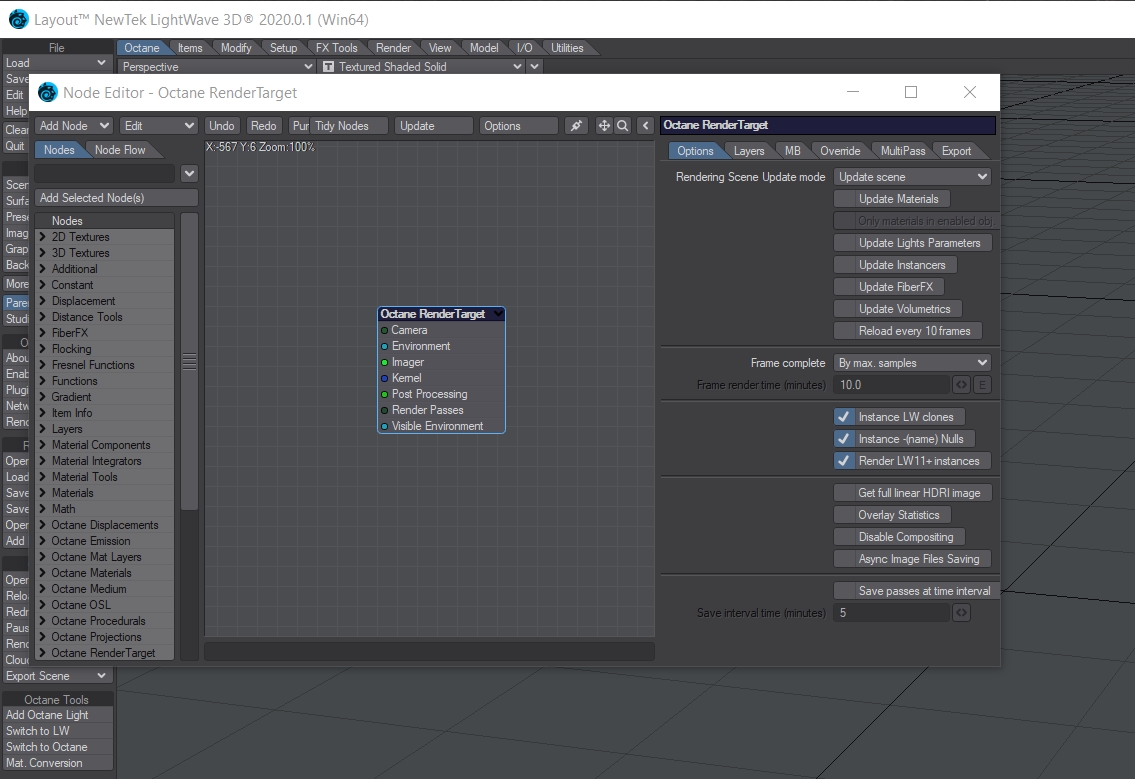Image resolution: width=1135 pixels, height=779 pixels.
Task: Click the Update button
Action: (434, 126)
